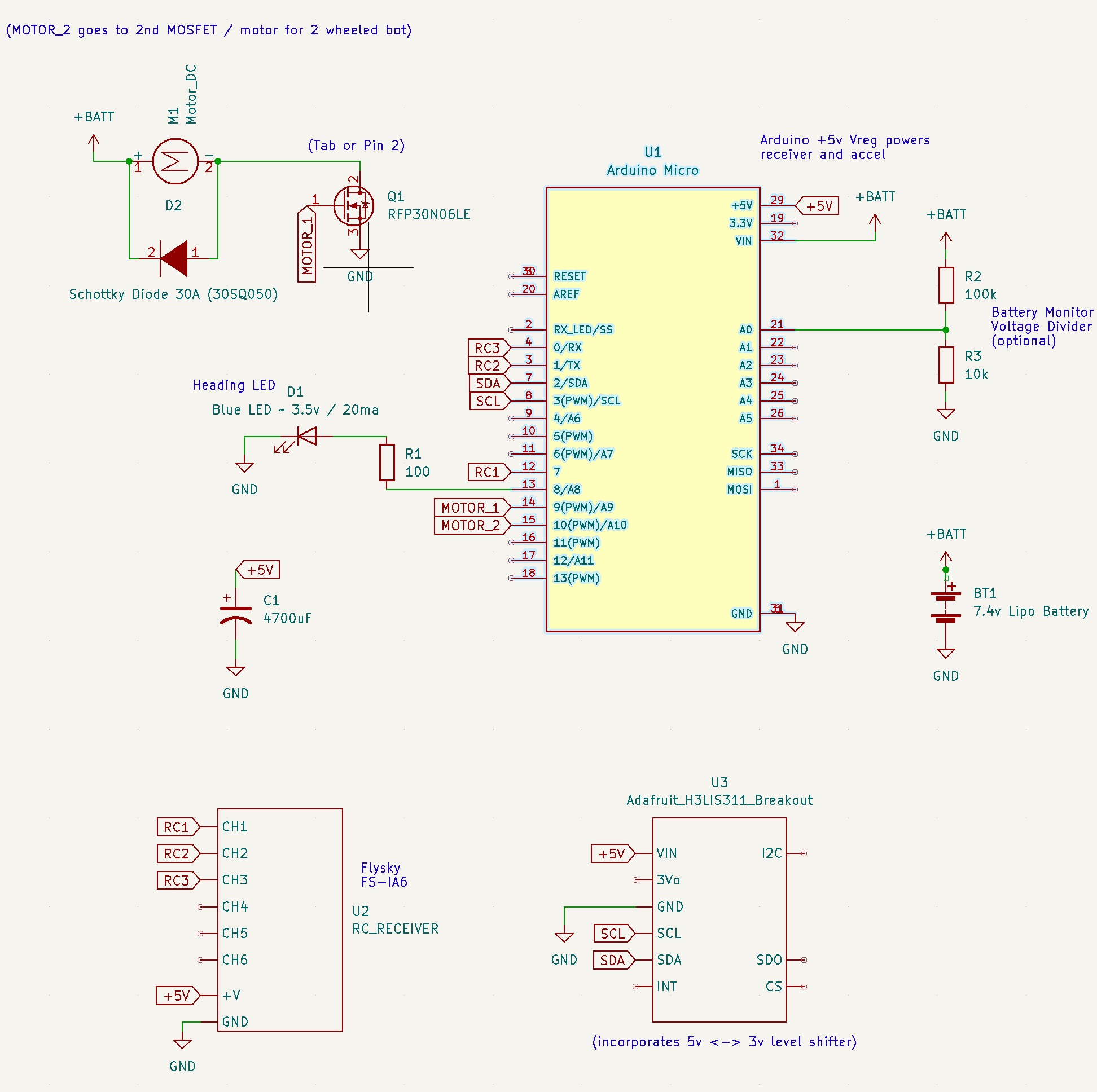Click the M1 DC motor symbol
This screenshot has width=1097, height=1092.
click(x=175, y=161)
